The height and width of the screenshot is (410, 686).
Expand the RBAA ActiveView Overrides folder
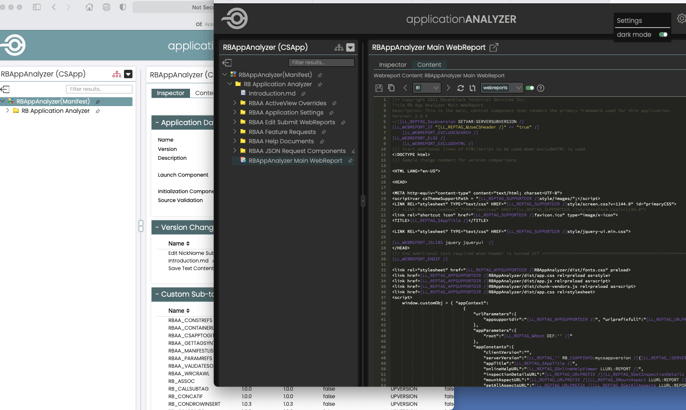235,103
